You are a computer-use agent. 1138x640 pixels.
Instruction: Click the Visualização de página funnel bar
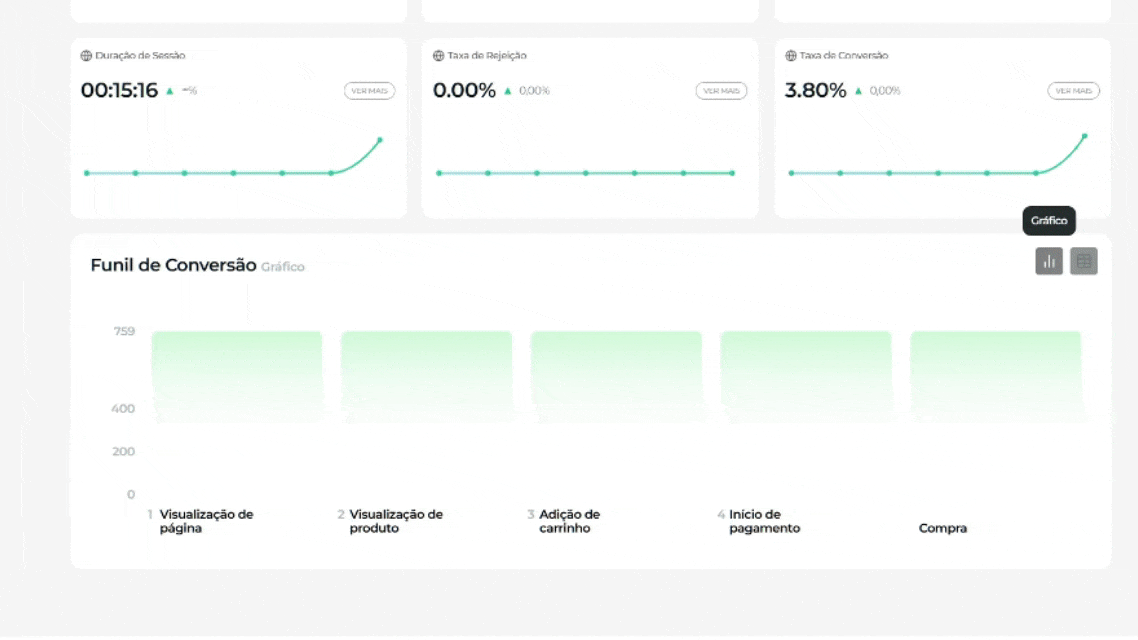[237, 377]
